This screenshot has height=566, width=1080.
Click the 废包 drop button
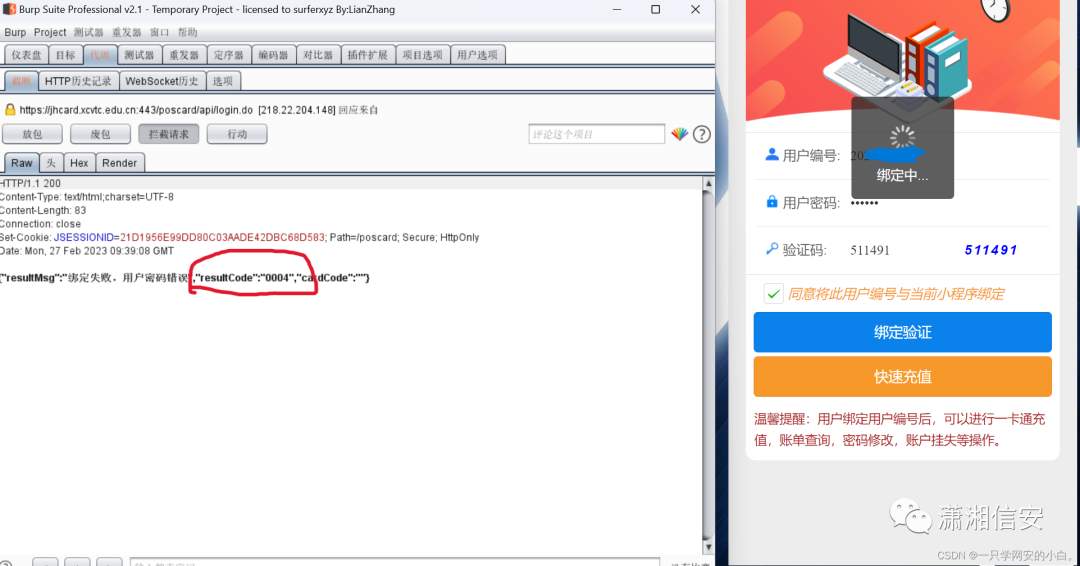(x=101, y=134)
